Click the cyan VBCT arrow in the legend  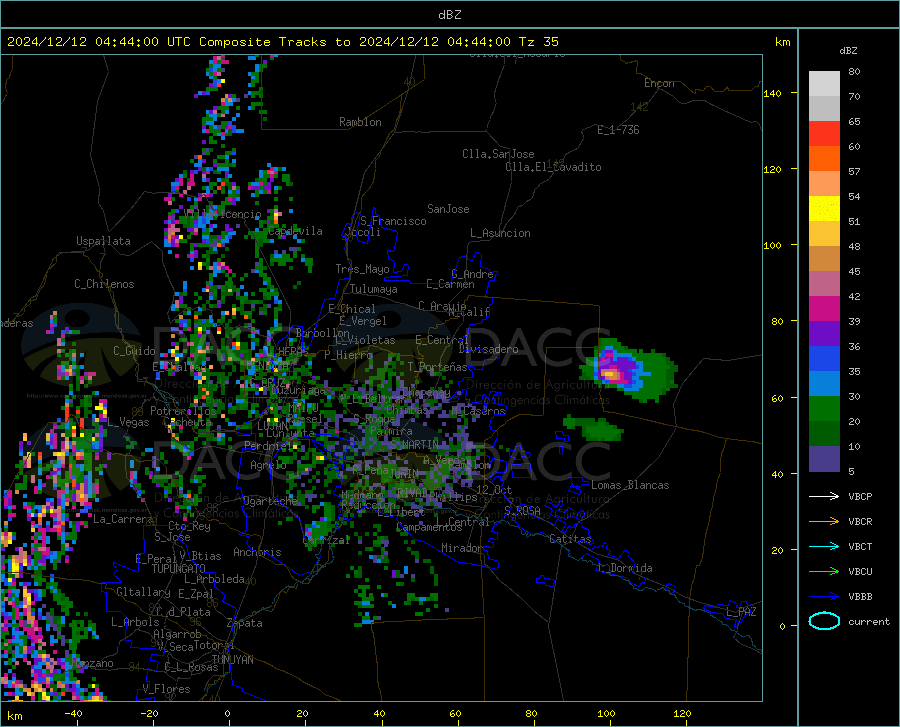point(824,546)
